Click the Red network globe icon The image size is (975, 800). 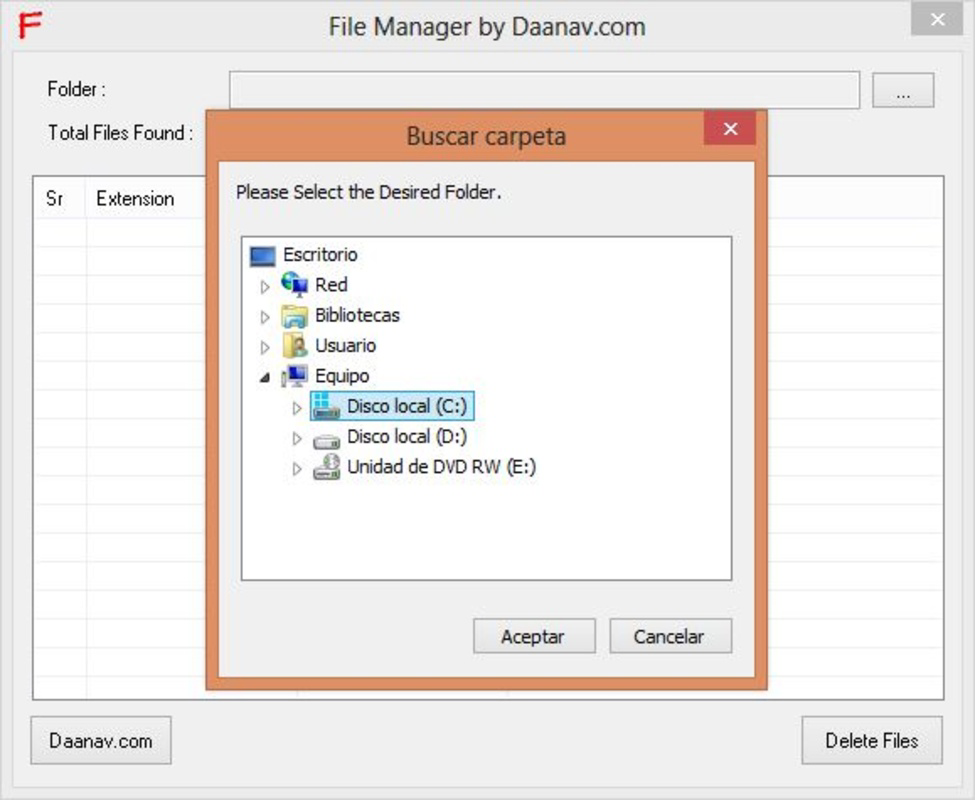[294, 285]
